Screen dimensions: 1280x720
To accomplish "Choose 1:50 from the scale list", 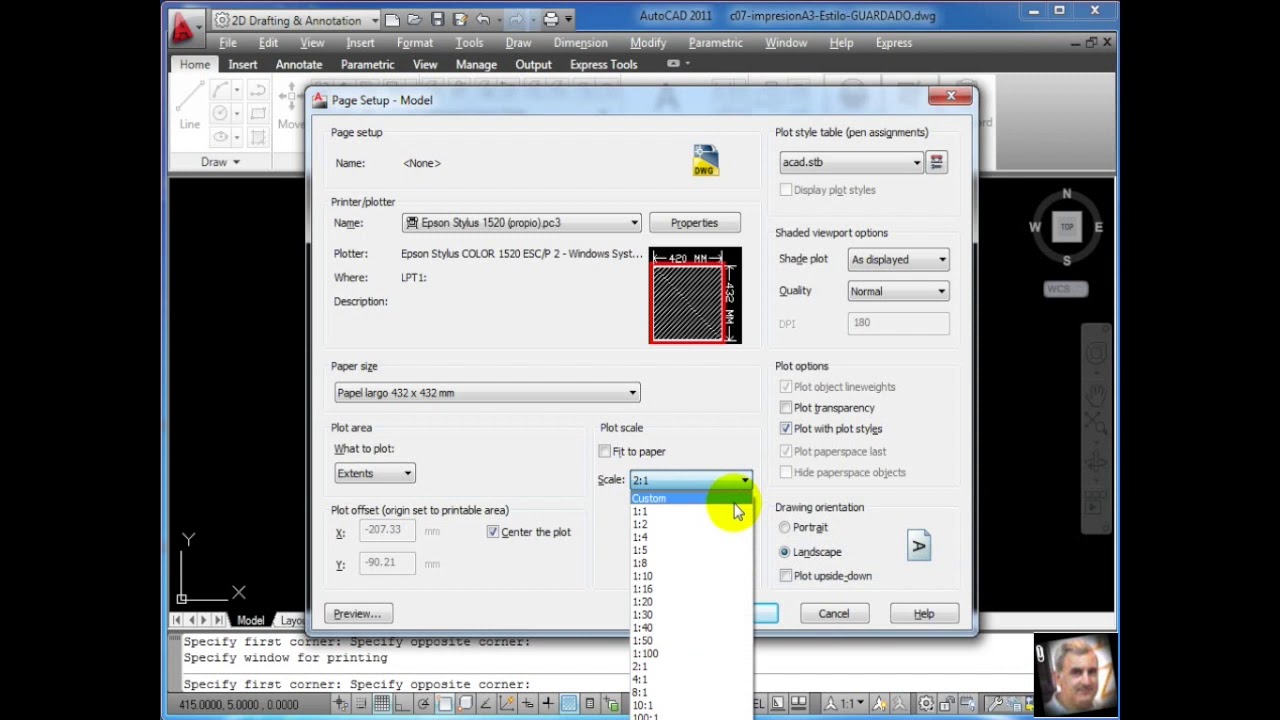I will click(691, 641).
